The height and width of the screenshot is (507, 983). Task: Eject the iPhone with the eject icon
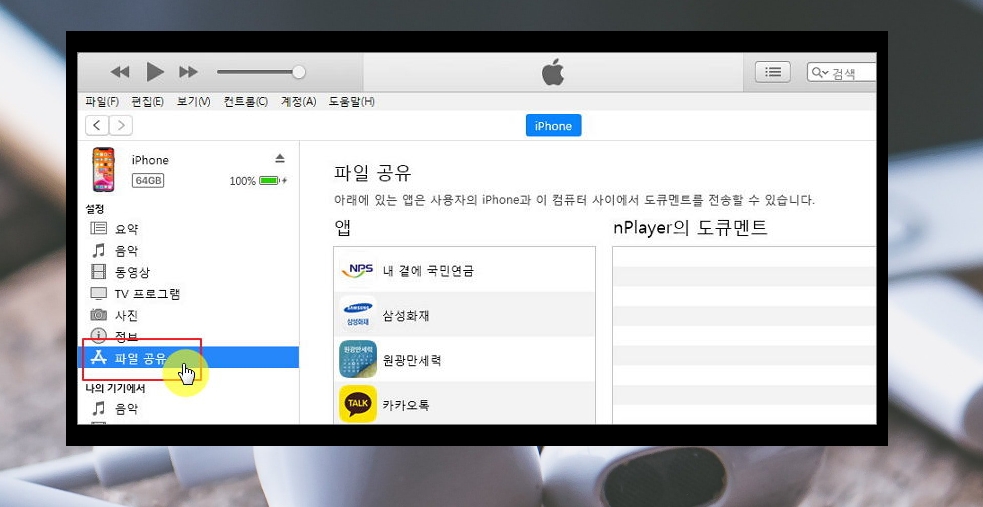(280, 158)
